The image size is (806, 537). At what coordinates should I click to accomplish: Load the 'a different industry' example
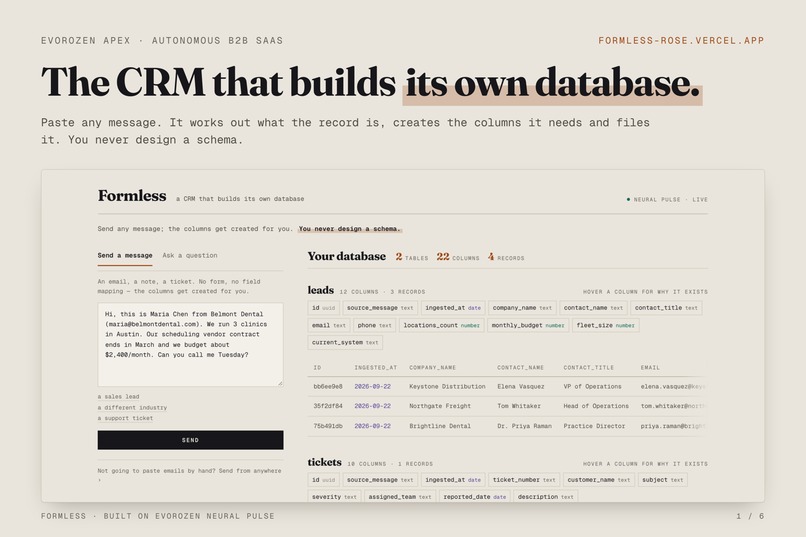click(x=132, y=408)
